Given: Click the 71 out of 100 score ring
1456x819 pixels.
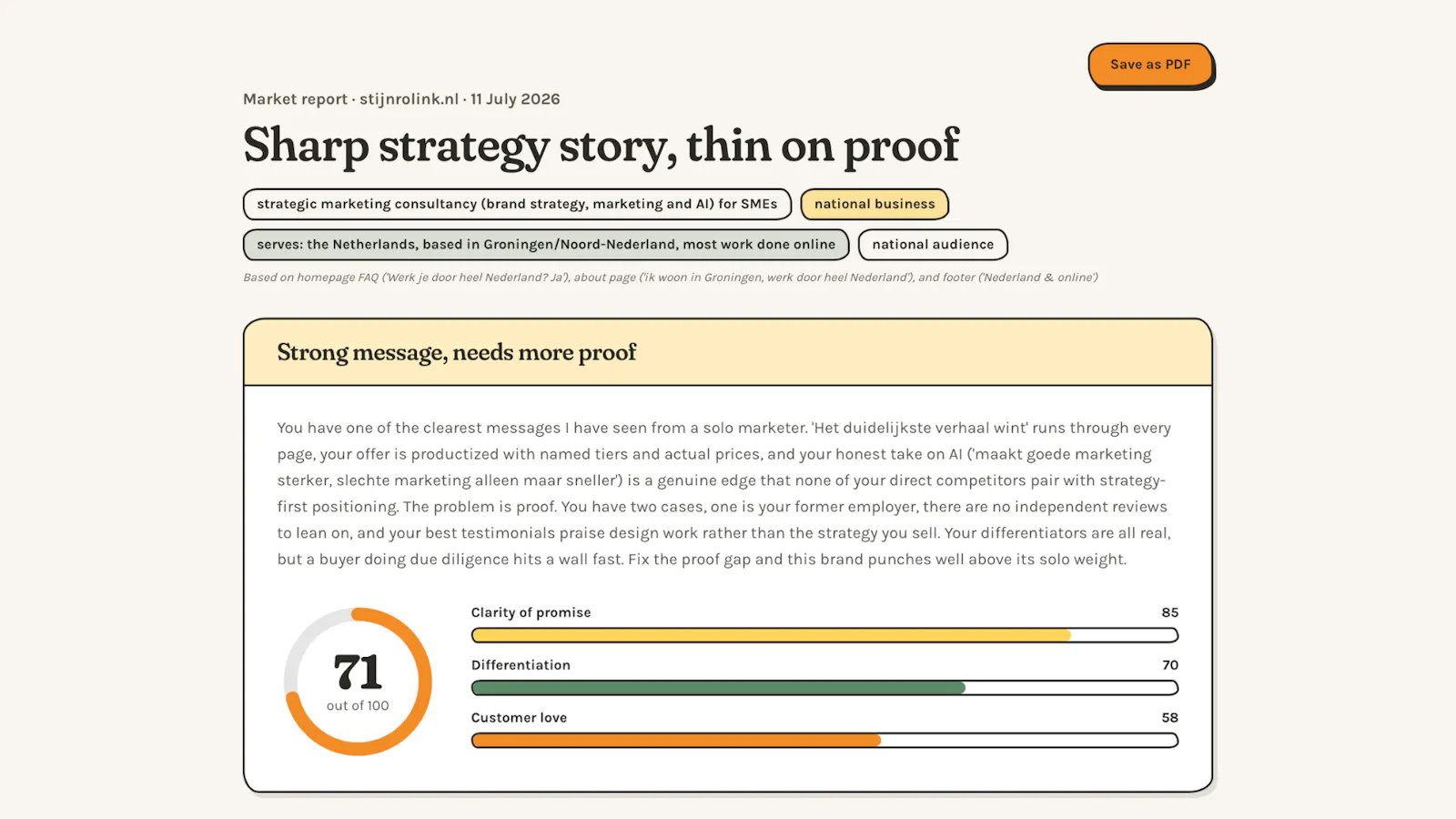Looking at the screenshot, I should pos(358,682).
